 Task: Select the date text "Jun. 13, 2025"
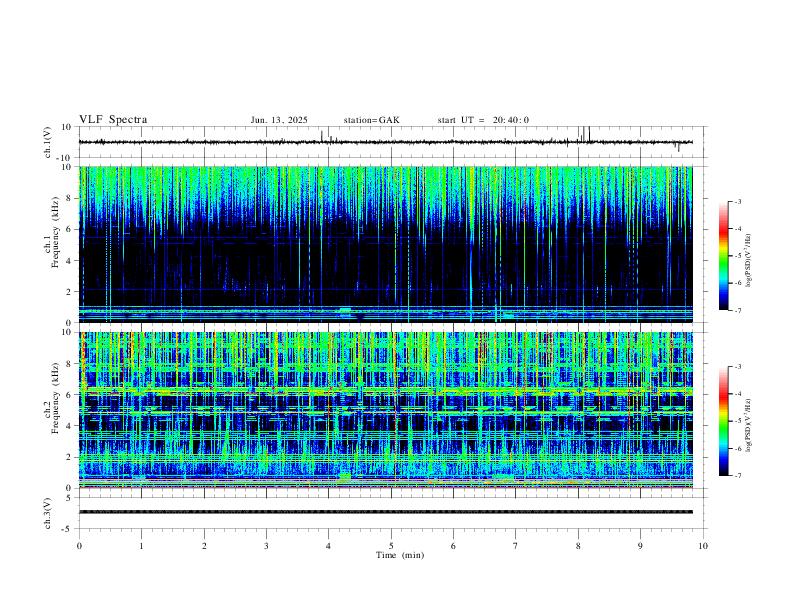(x=279, y=120)
